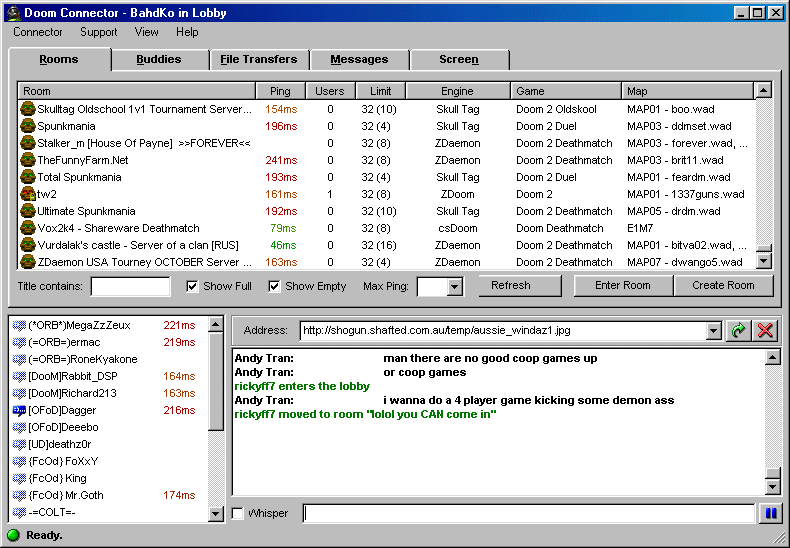Viewport: 790px width, 548px height.
Task: Click the room icon next to Vox2k4 Shareware Deathmatch
Action: [28, 228]
